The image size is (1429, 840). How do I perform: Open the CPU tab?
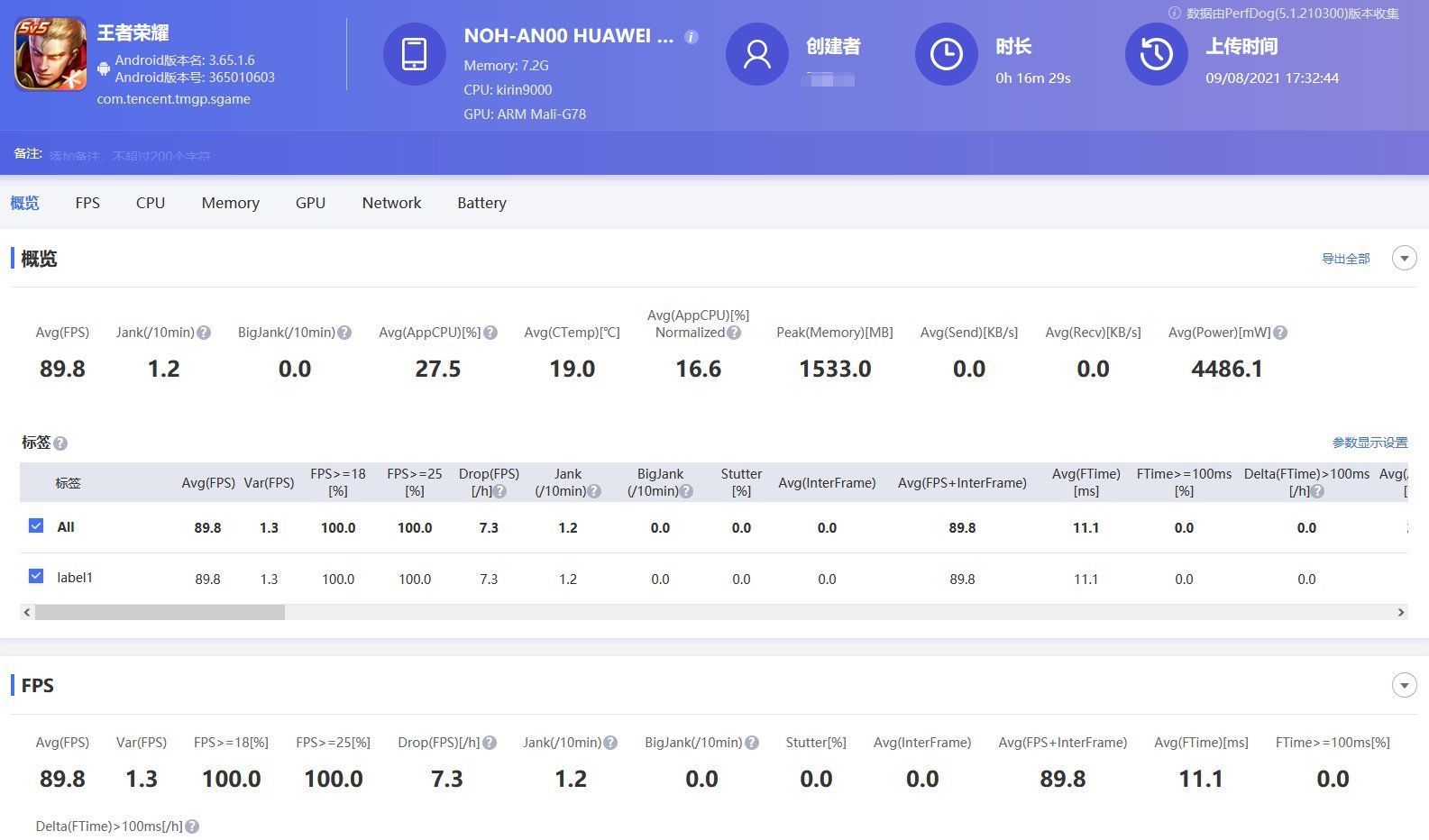coord(151,203)
